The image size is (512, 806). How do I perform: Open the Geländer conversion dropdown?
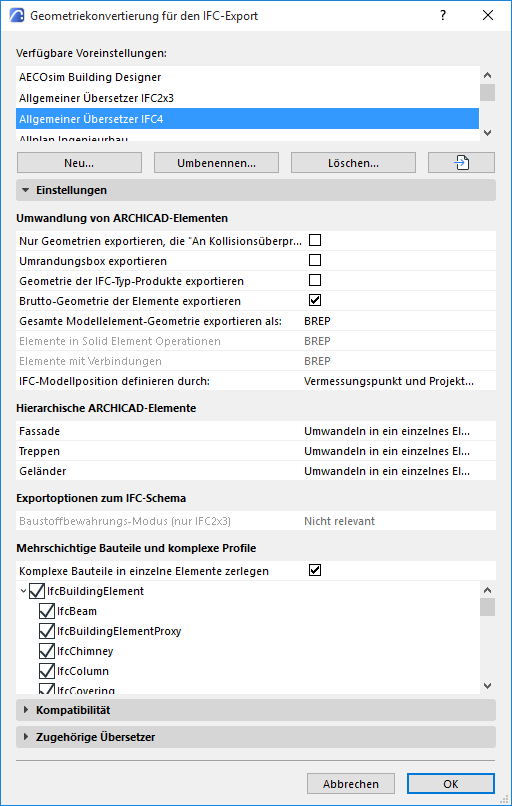point(399,471)
